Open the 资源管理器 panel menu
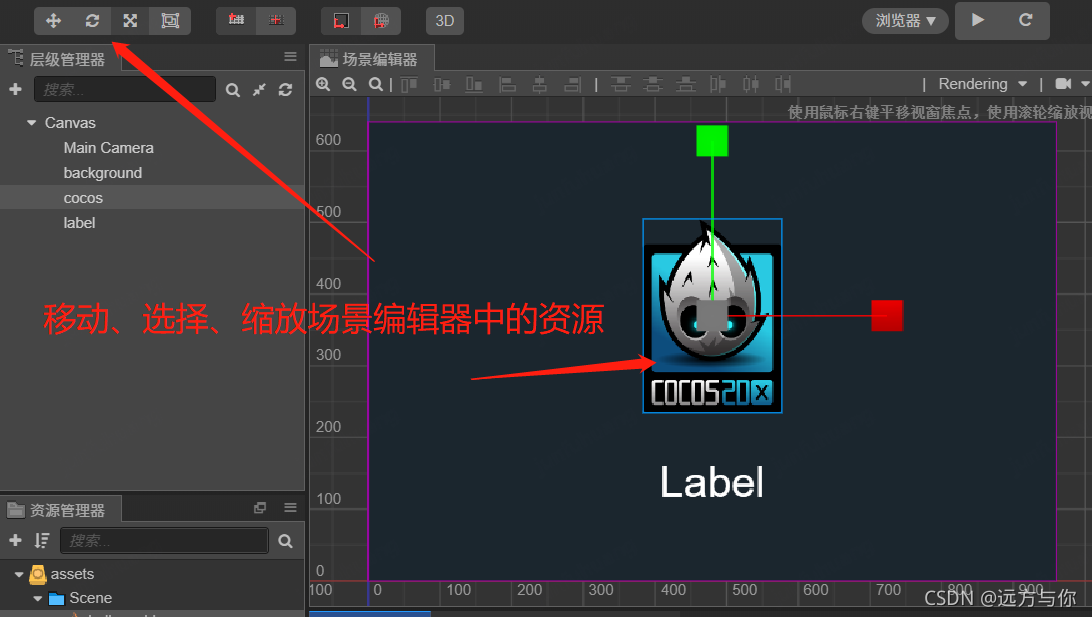The image size is (1092, 617). tap(290, 508)
